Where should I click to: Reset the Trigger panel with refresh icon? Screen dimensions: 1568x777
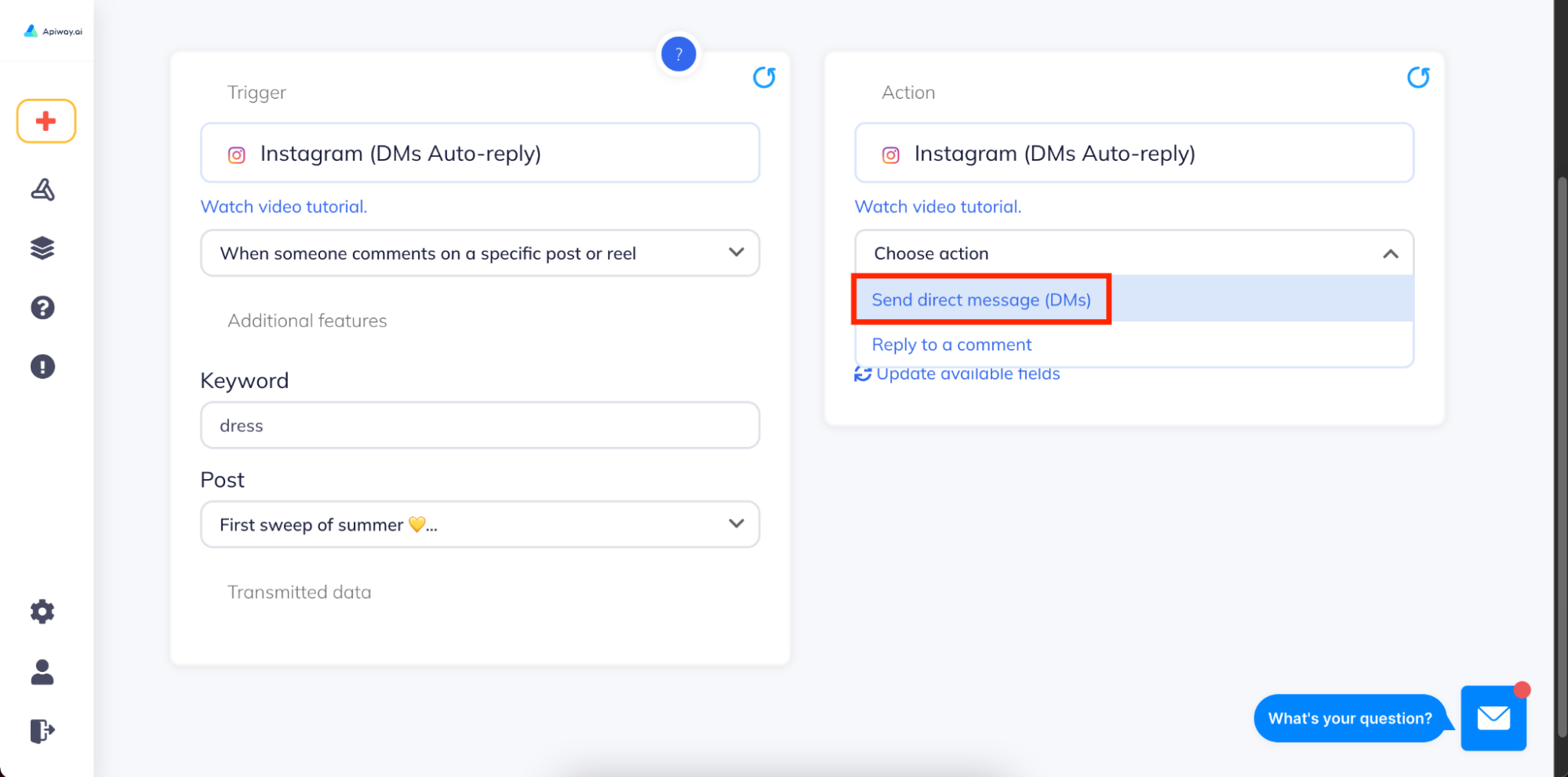764,77
